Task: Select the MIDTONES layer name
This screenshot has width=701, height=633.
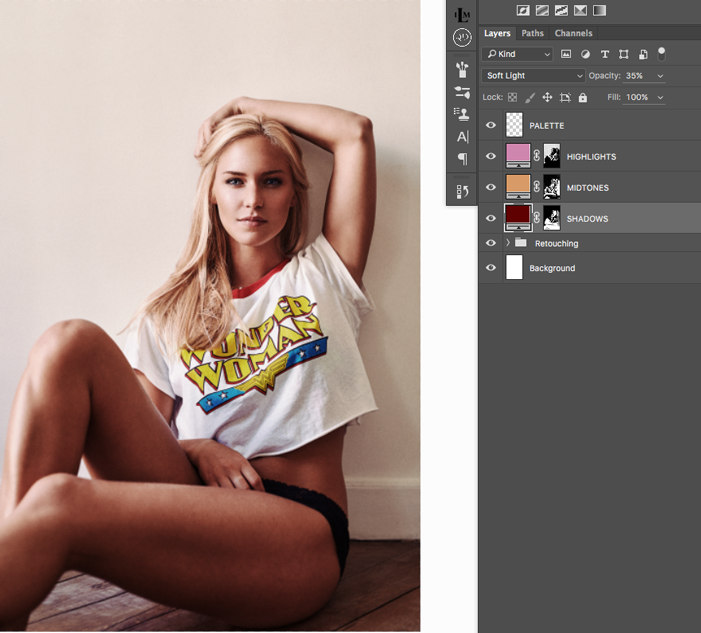Action: [587, 188]
